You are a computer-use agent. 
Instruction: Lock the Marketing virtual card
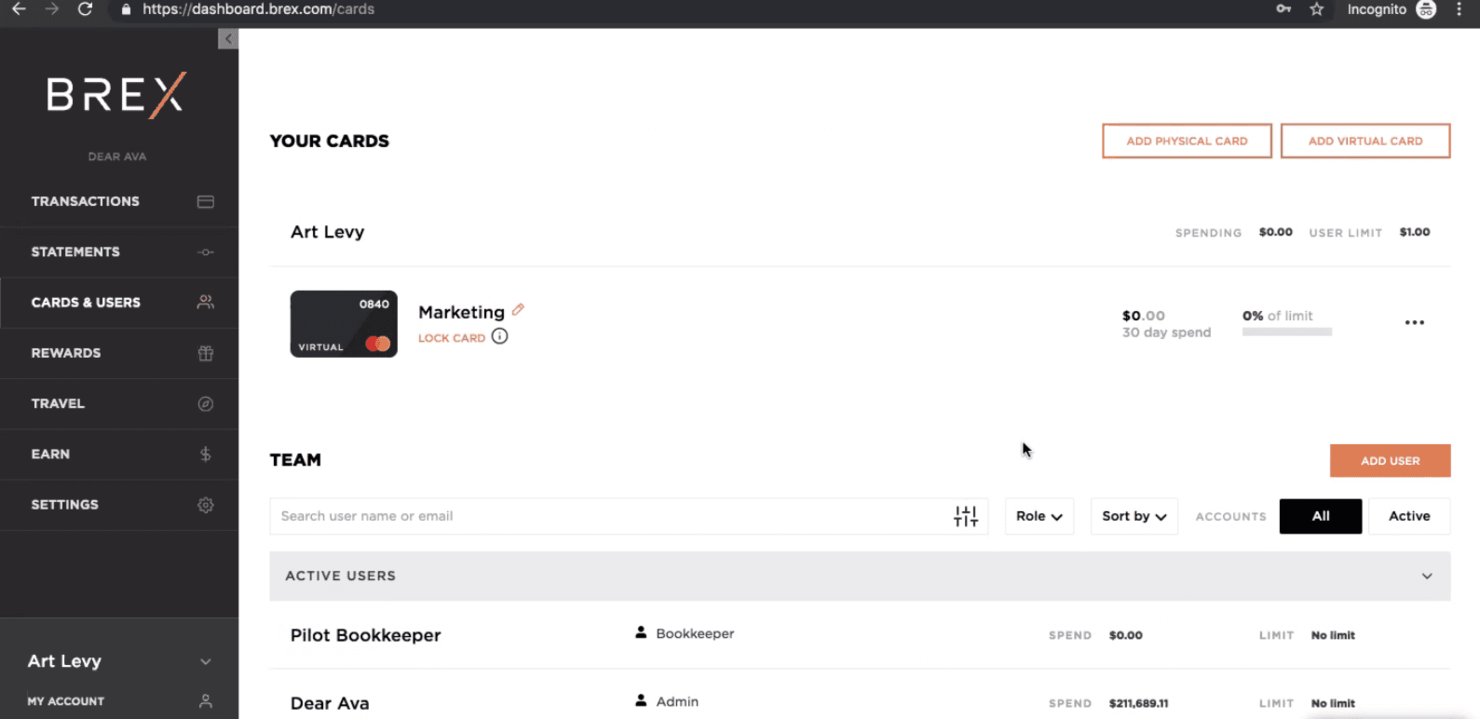451,338
